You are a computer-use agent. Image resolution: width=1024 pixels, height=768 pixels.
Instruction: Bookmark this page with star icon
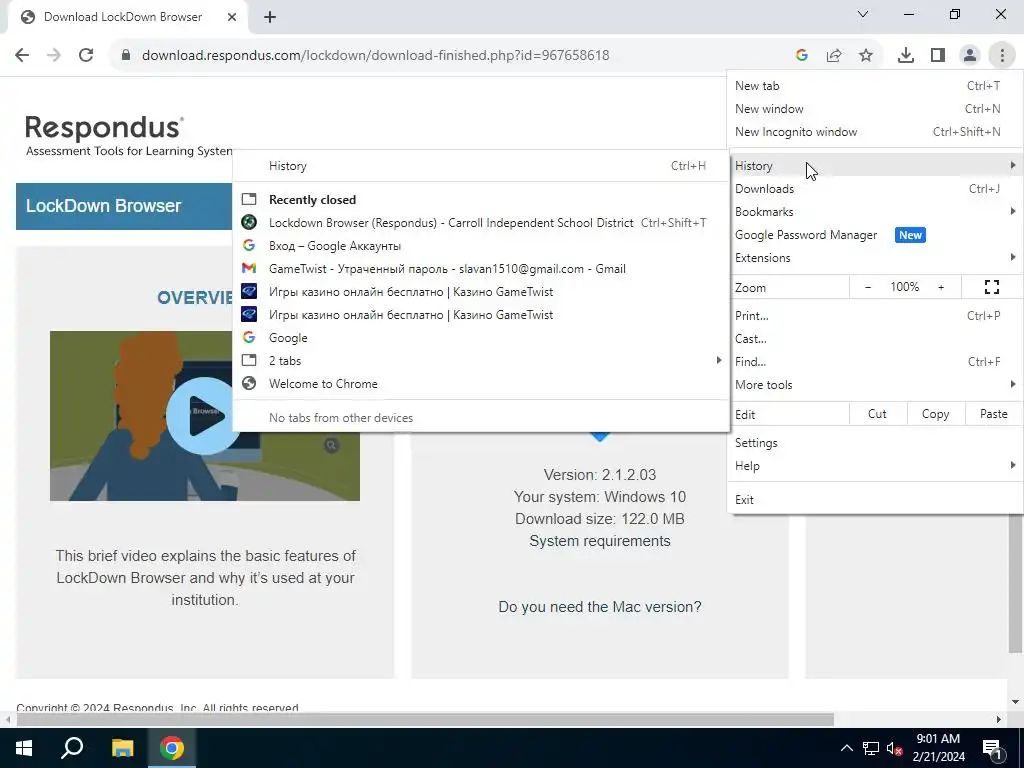(x=866, y=56)
